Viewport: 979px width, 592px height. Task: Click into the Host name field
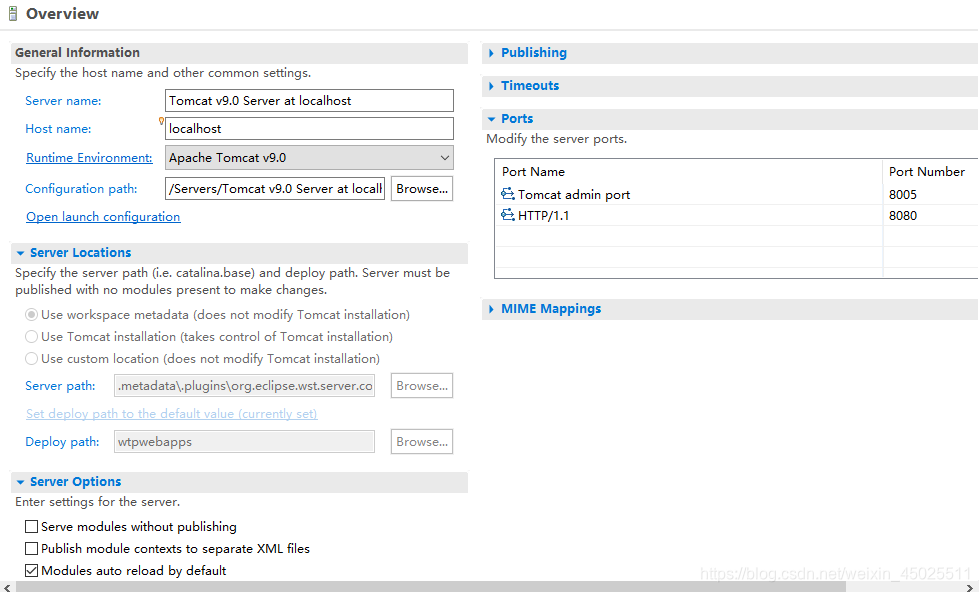tap(309, 129)
